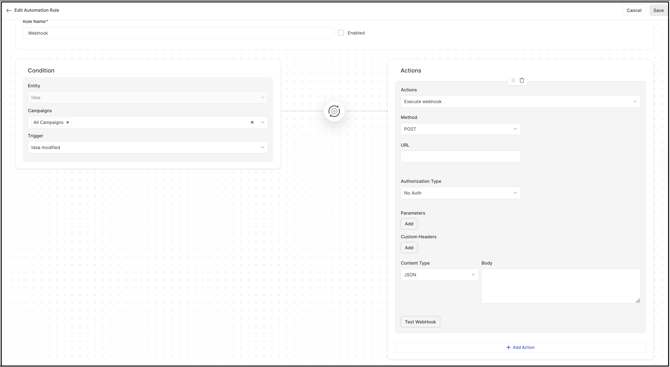
Task: Click the Test WebHook button
Action: click(420, 322)
